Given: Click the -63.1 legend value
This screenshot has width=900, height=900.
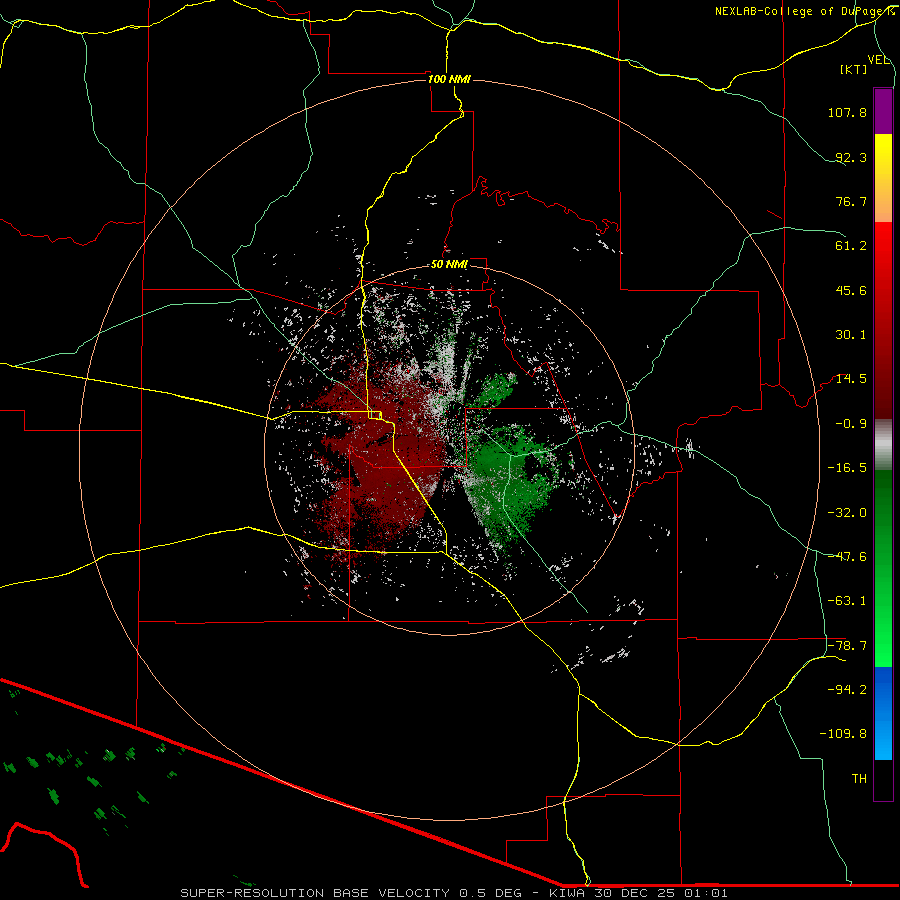Looking at the screenshot, I should [x=847, y=601].
